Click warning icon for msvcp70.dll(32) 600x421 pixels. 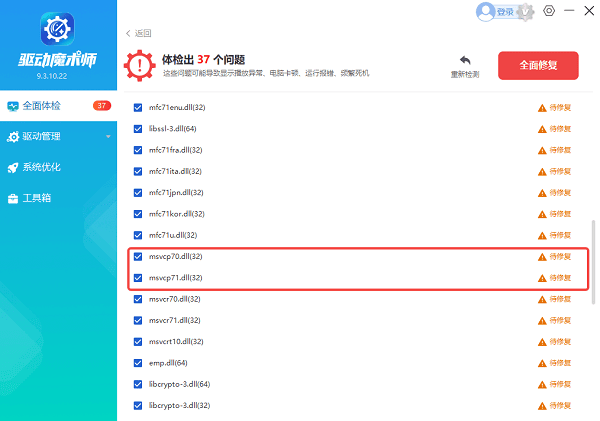[x=542, y=257]
